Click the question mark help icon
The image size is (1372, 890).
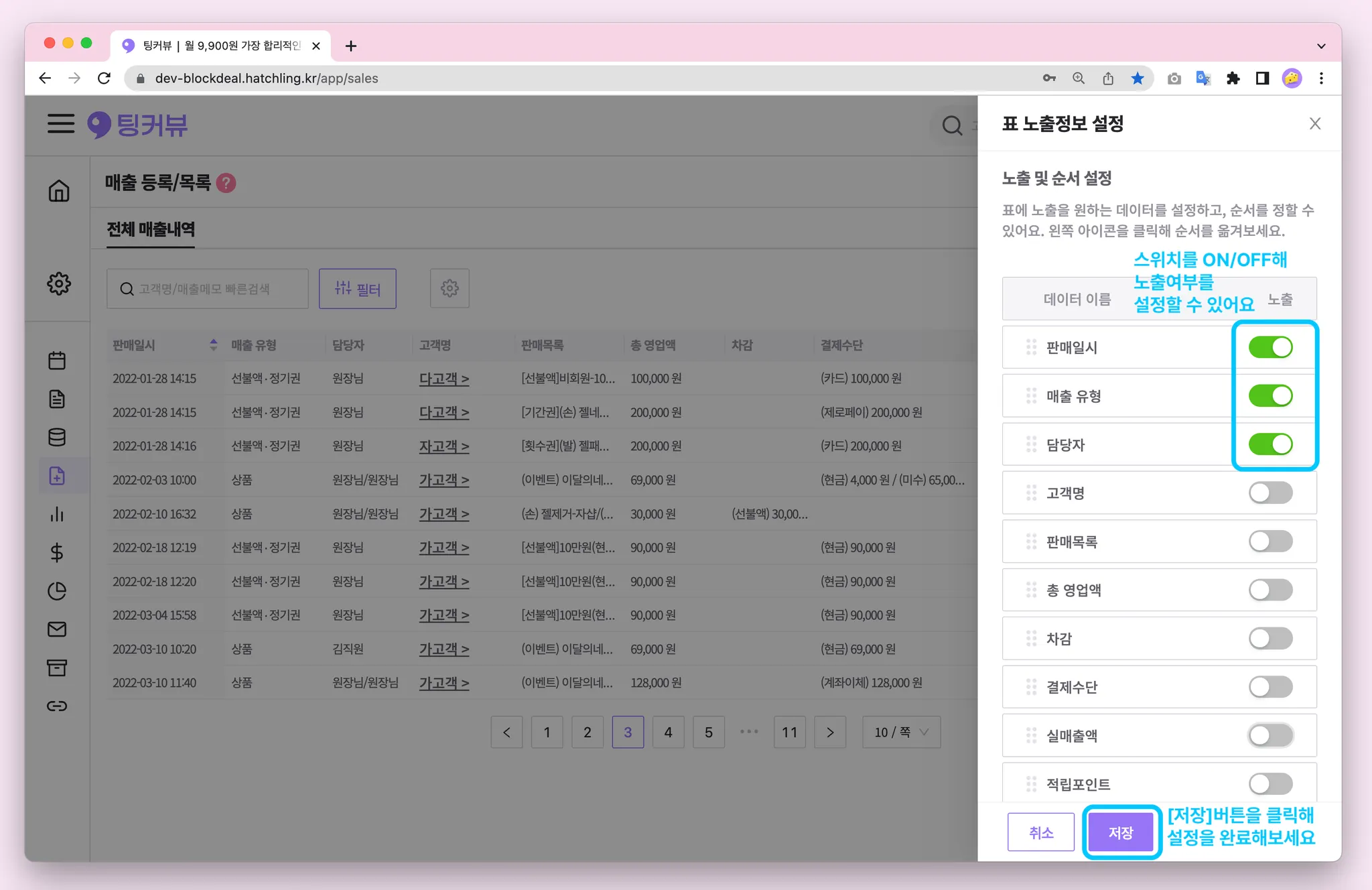(226, 183)
